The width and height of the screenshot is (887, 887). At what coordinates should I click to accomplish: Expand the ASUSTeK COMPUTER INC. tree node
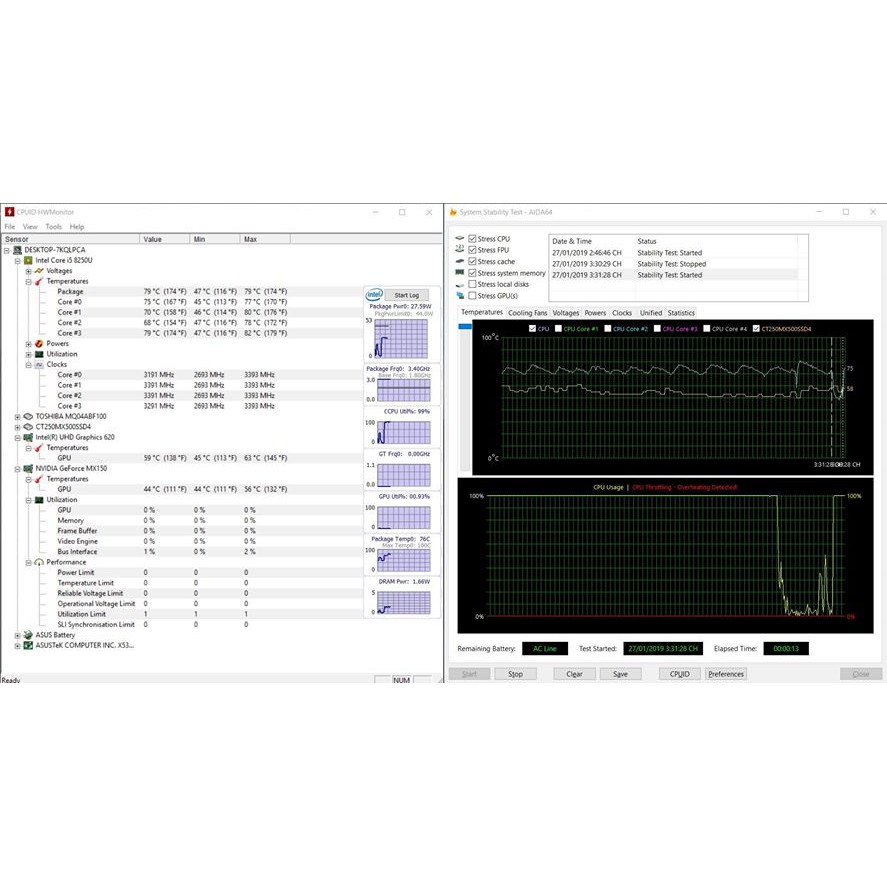[17, 645]
